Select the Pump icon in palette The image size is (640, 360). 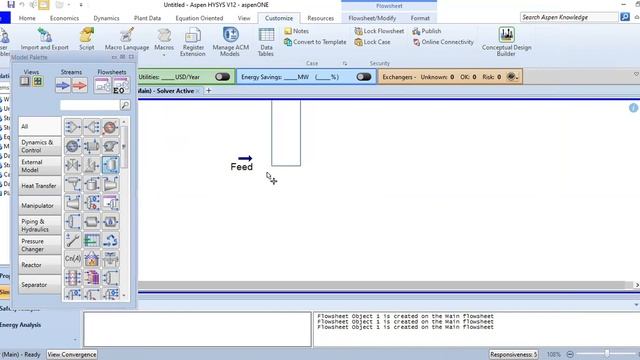(x=110, y=146)
